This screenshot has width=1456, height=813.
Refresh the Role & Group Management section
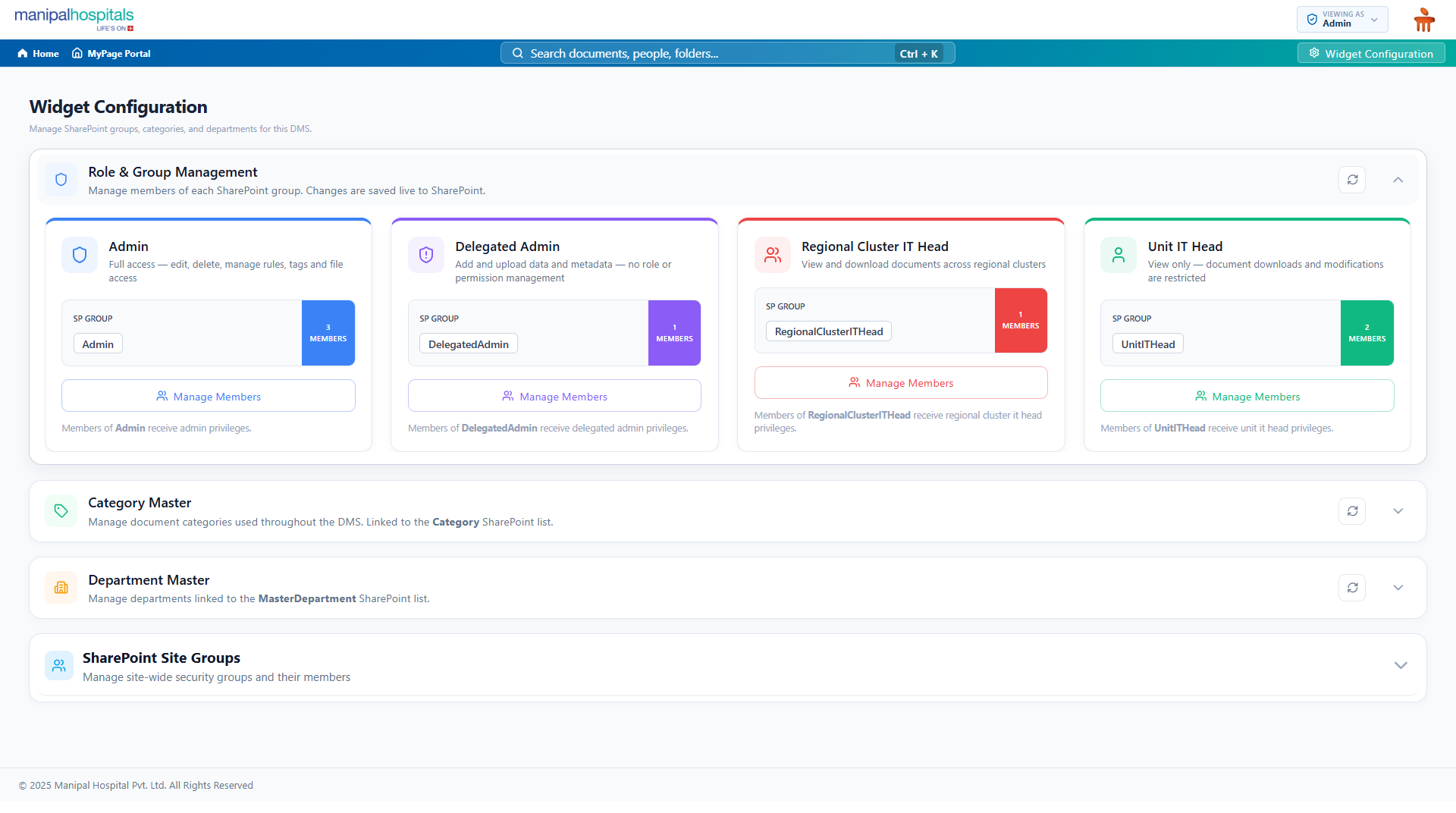(x=1352, y=180)
